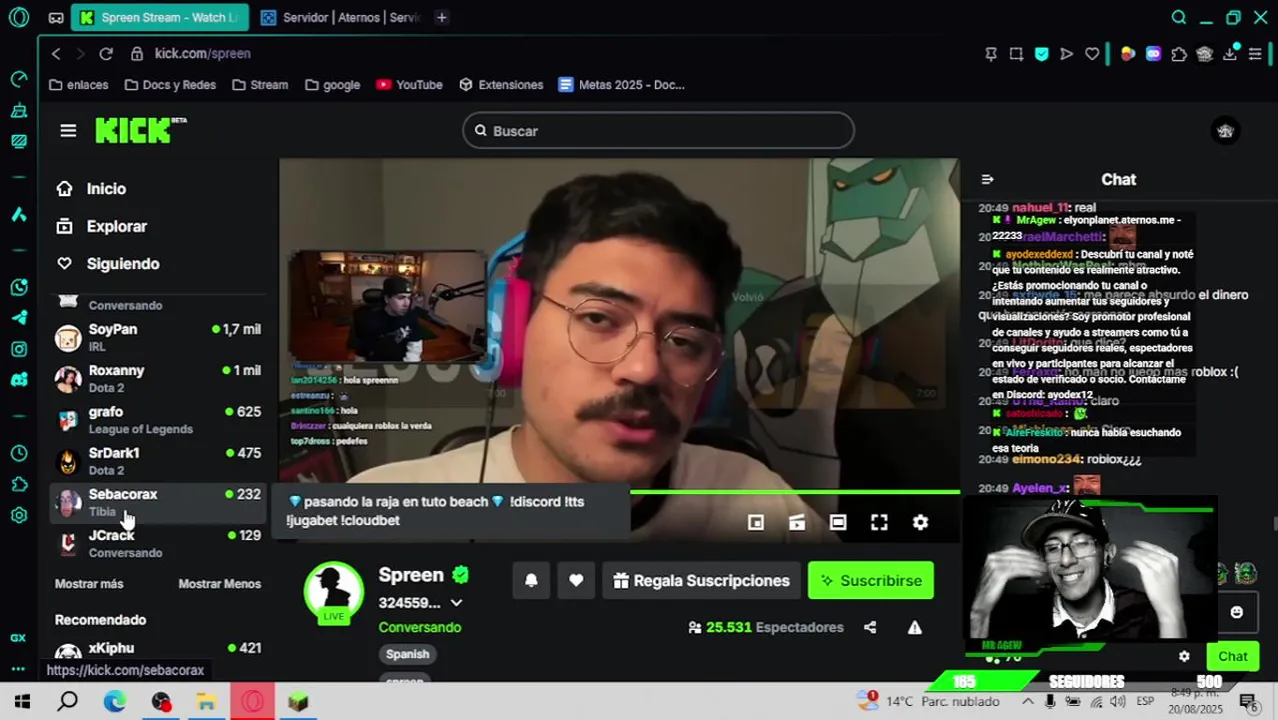1278x720 pixels.
Task: Open clip creation icon on player
Action: point(797,522)
